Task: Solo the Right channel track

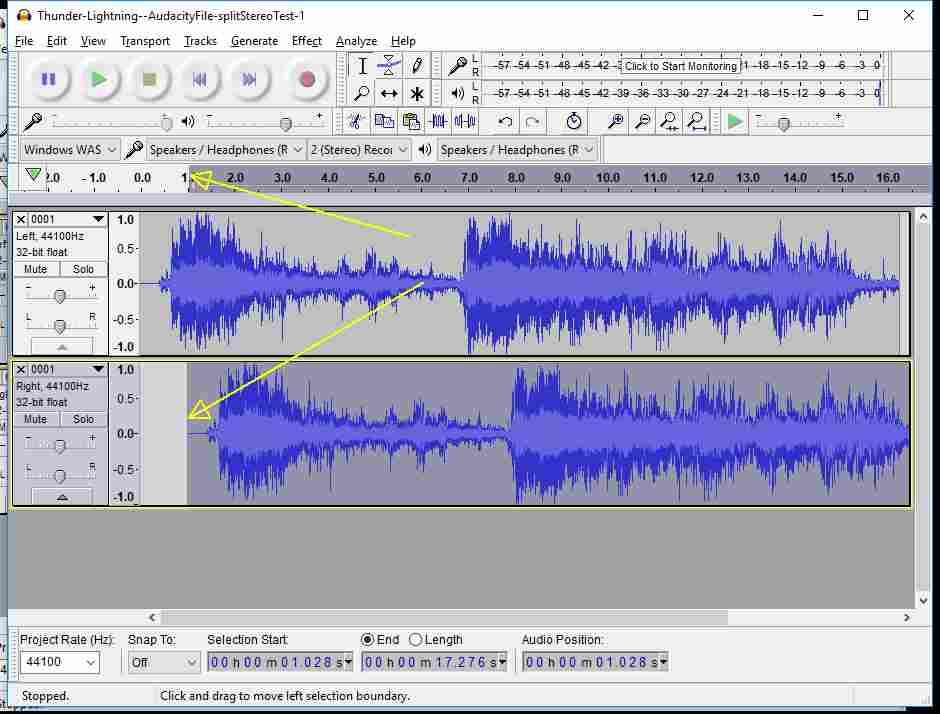Action: pos(84,419)
